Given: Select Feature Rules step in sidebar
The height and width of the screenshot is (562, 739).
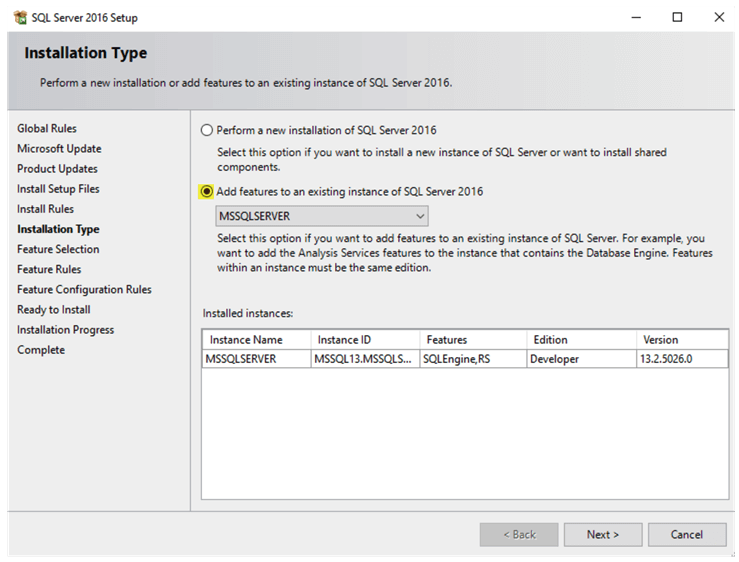Looking at the screenshot, I should 49,269.
